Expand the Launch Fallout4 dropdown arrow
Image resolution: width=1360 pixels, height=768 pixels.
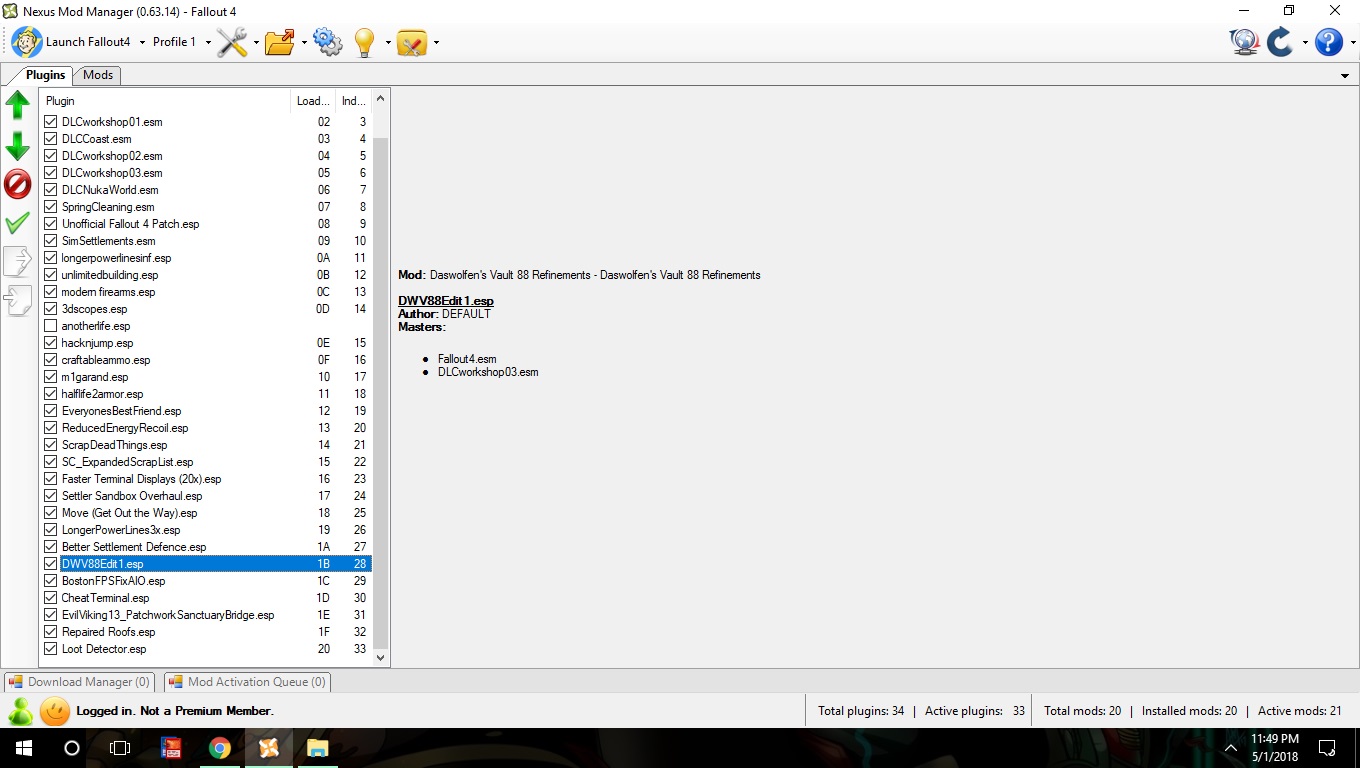pyautogui.click(x=142, y=42)
